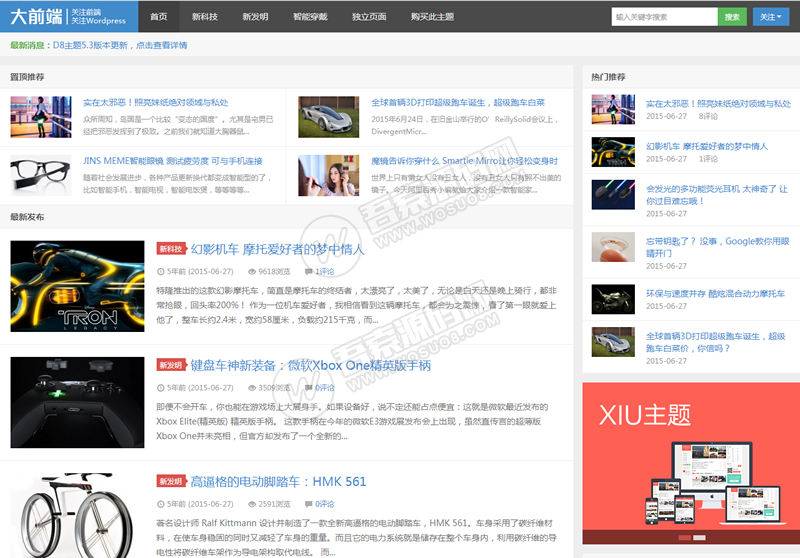The height and width of the screenshot is (558, 800).
Task: Open the 首页 navigation tab
Action: 159,17
